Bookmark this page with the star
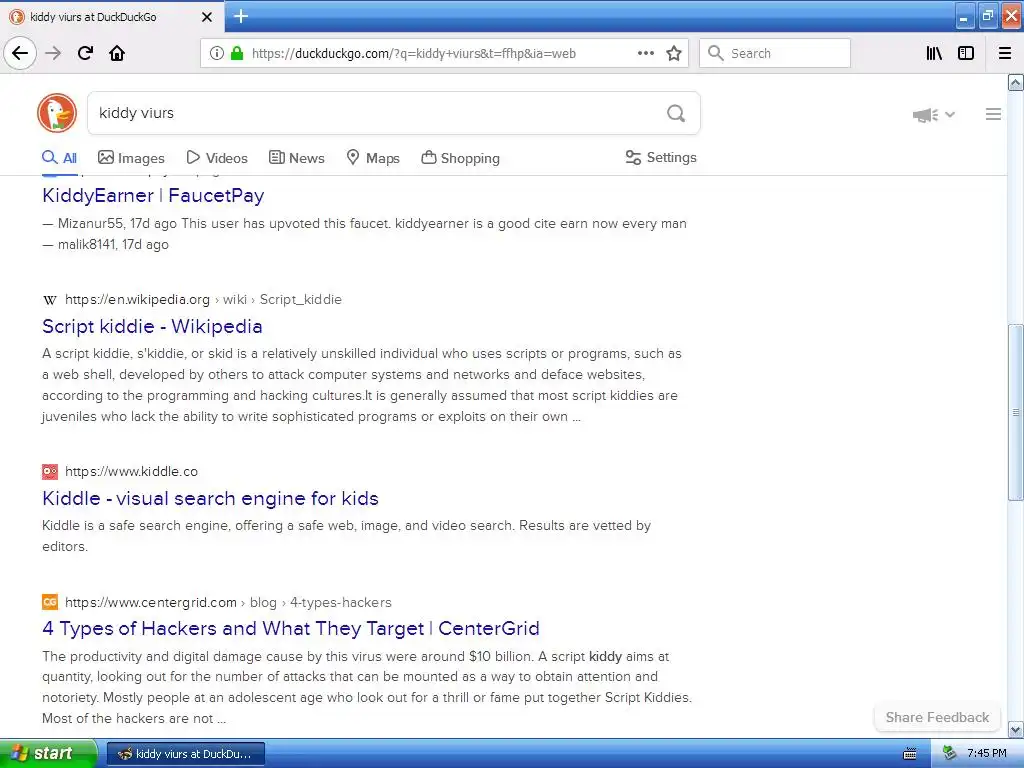The height and width of the screenshot is (768, 1024). click(x=674, y=54)
